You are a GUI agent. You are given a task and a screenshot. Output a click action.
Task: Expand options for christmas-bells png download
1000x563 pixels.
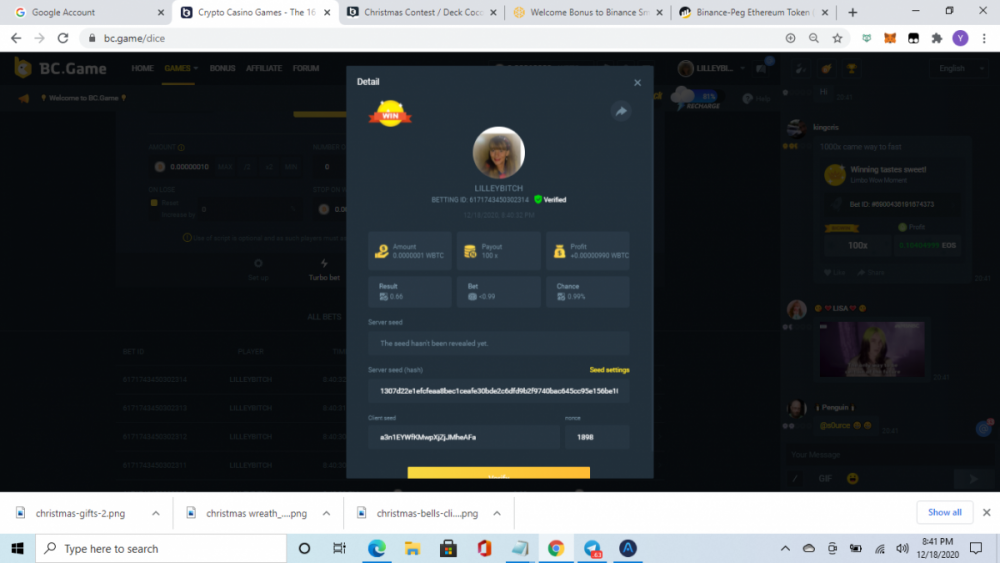point(497,513)
